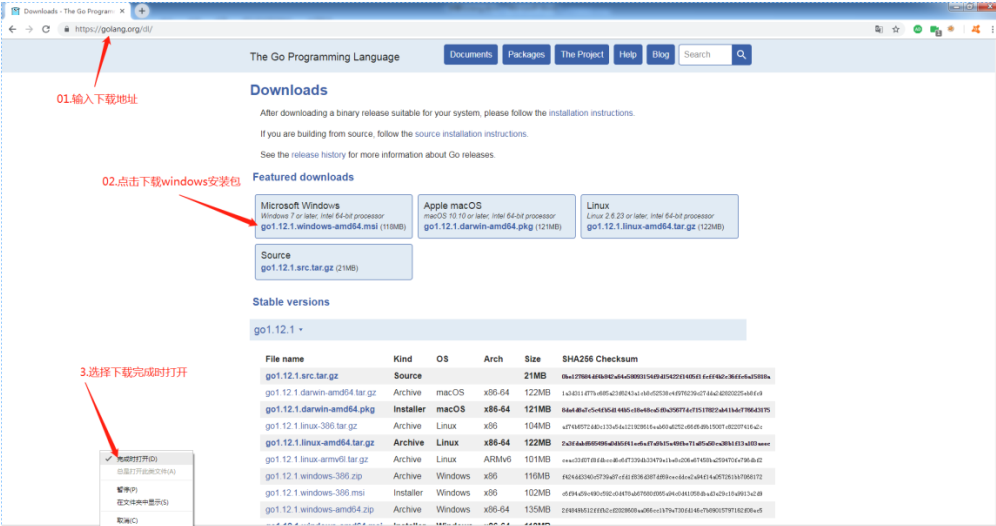Click the Search input field
The height and width of the screenshot is (526, 996).
pos(705,55)
